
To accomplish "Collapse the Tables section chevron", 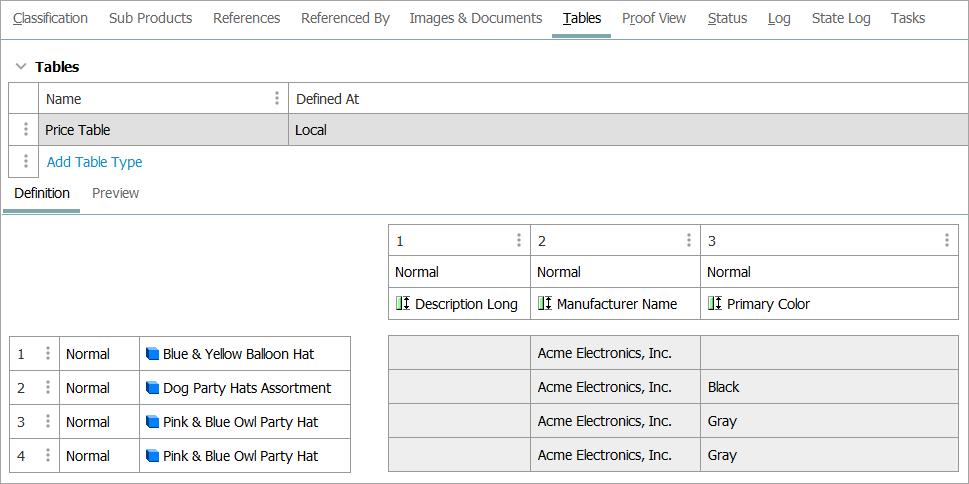I will click(x=20, y=67).
